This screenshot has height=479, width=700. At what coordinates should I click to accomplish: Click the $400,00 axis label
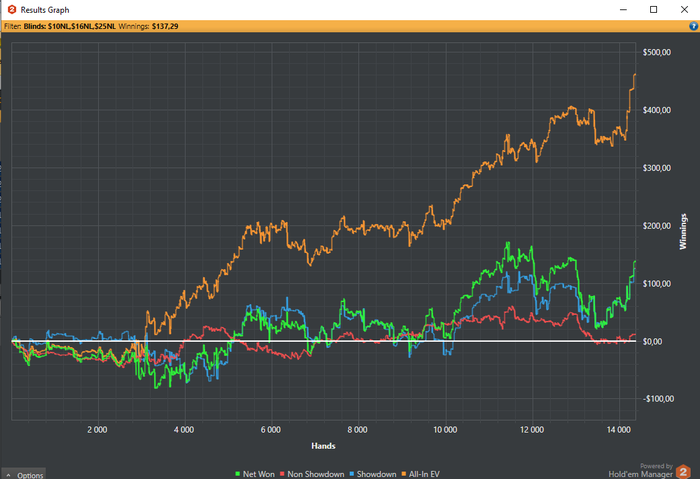(x=656, y=110)
